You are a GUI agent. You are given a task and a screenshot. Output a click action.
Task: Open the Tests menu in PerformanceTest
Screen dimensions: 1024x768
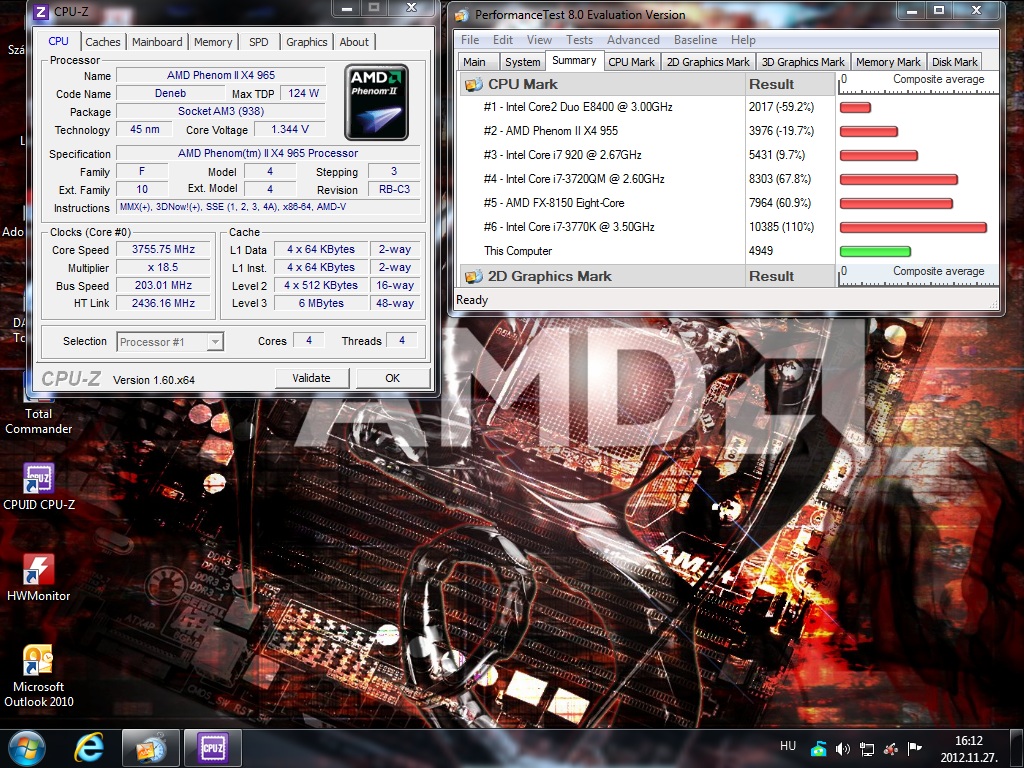coord(579,40)
